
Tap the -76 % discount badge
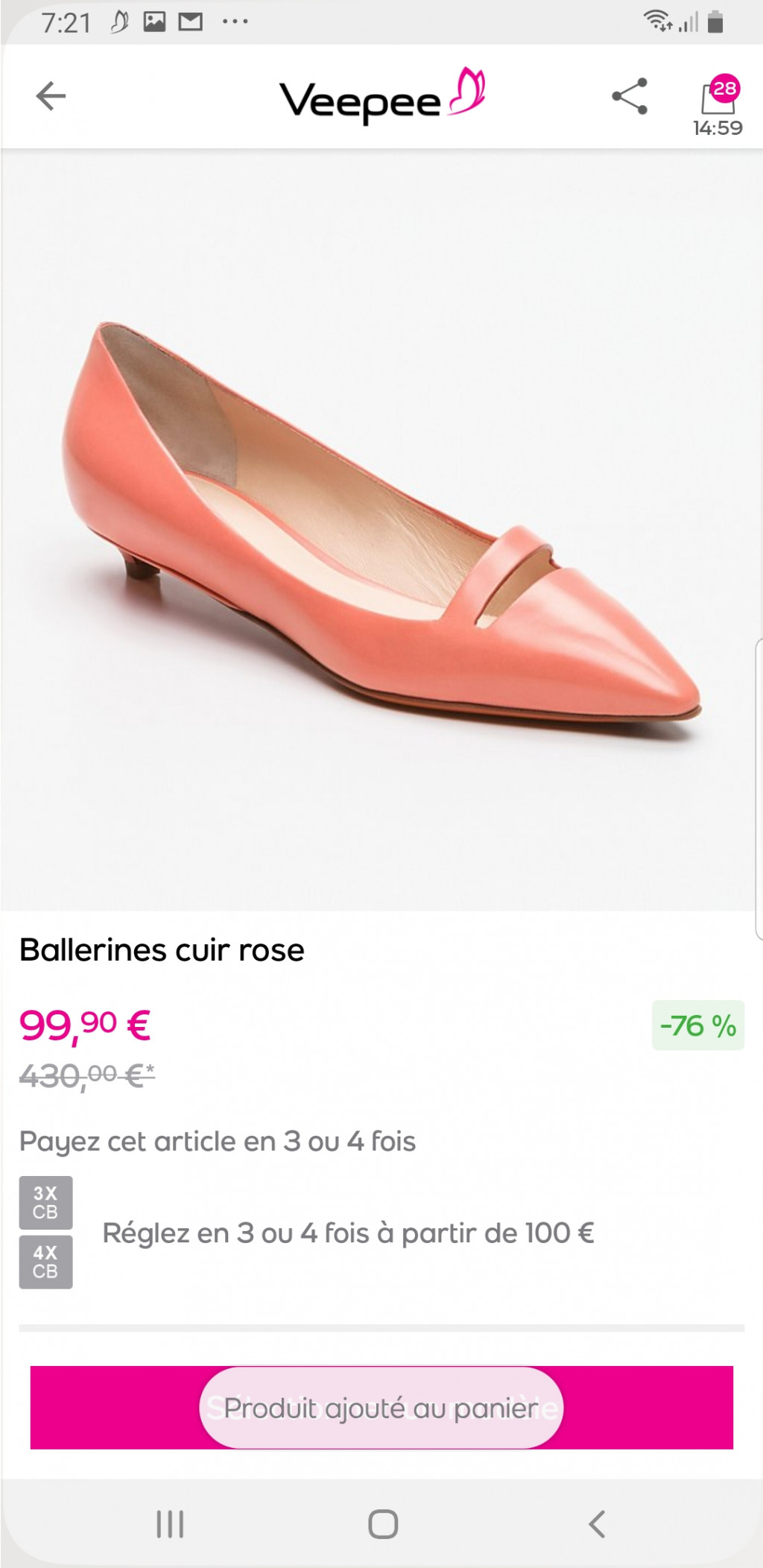tap(698, 1025)
